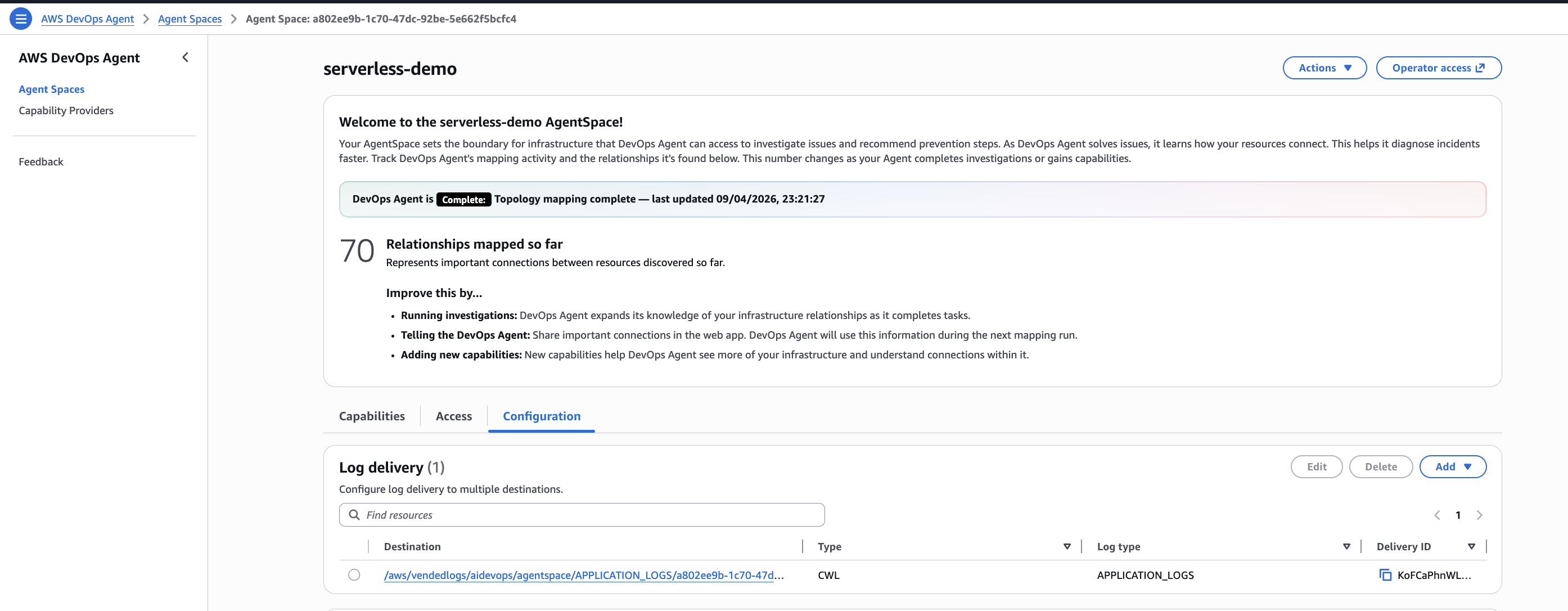
Task: Switch to the Access tab
Action: [453, 416]
